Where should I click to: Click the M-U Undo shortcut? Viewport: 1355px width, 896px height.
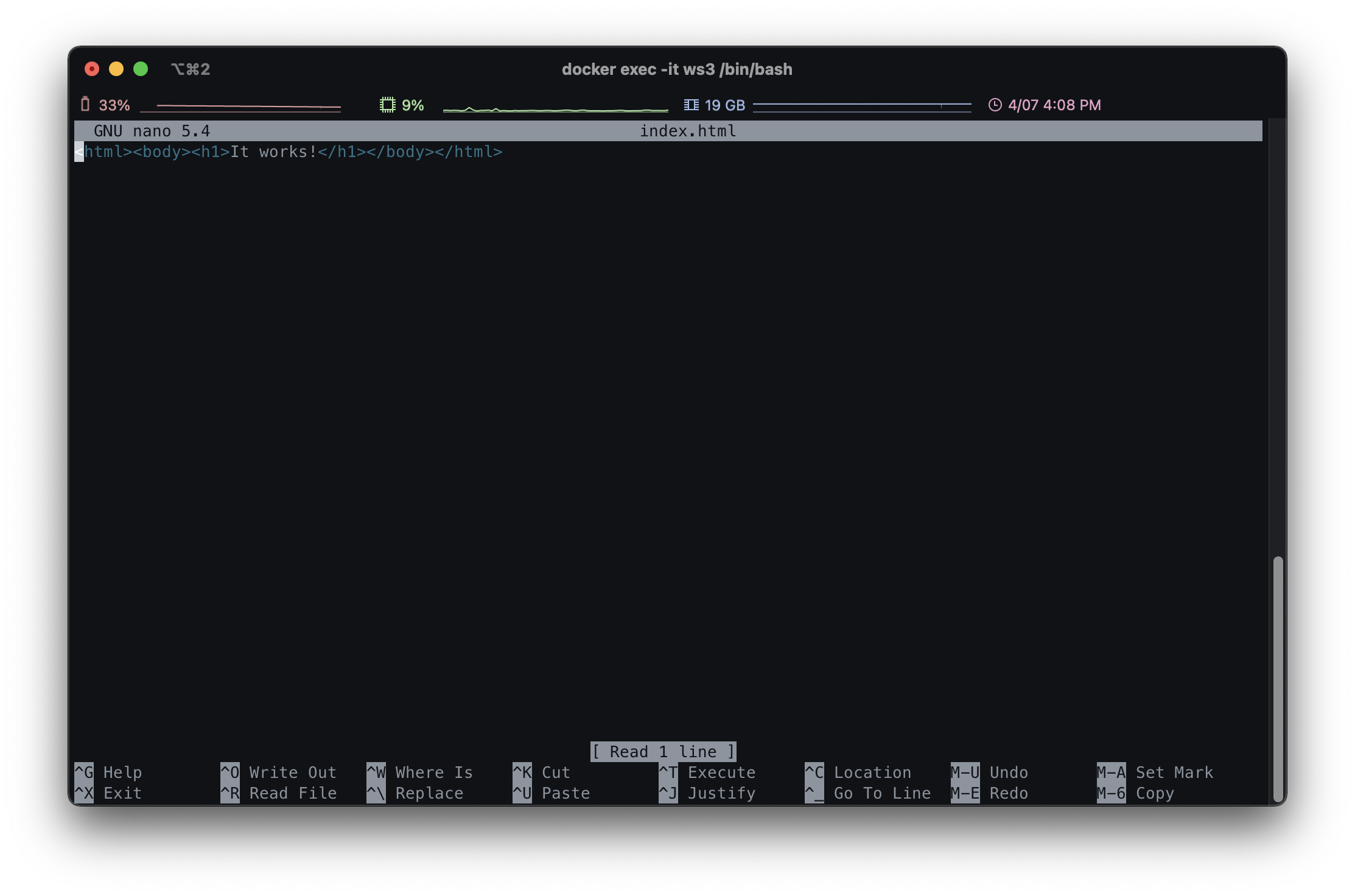pyautogui.click(x=989, y=772)
